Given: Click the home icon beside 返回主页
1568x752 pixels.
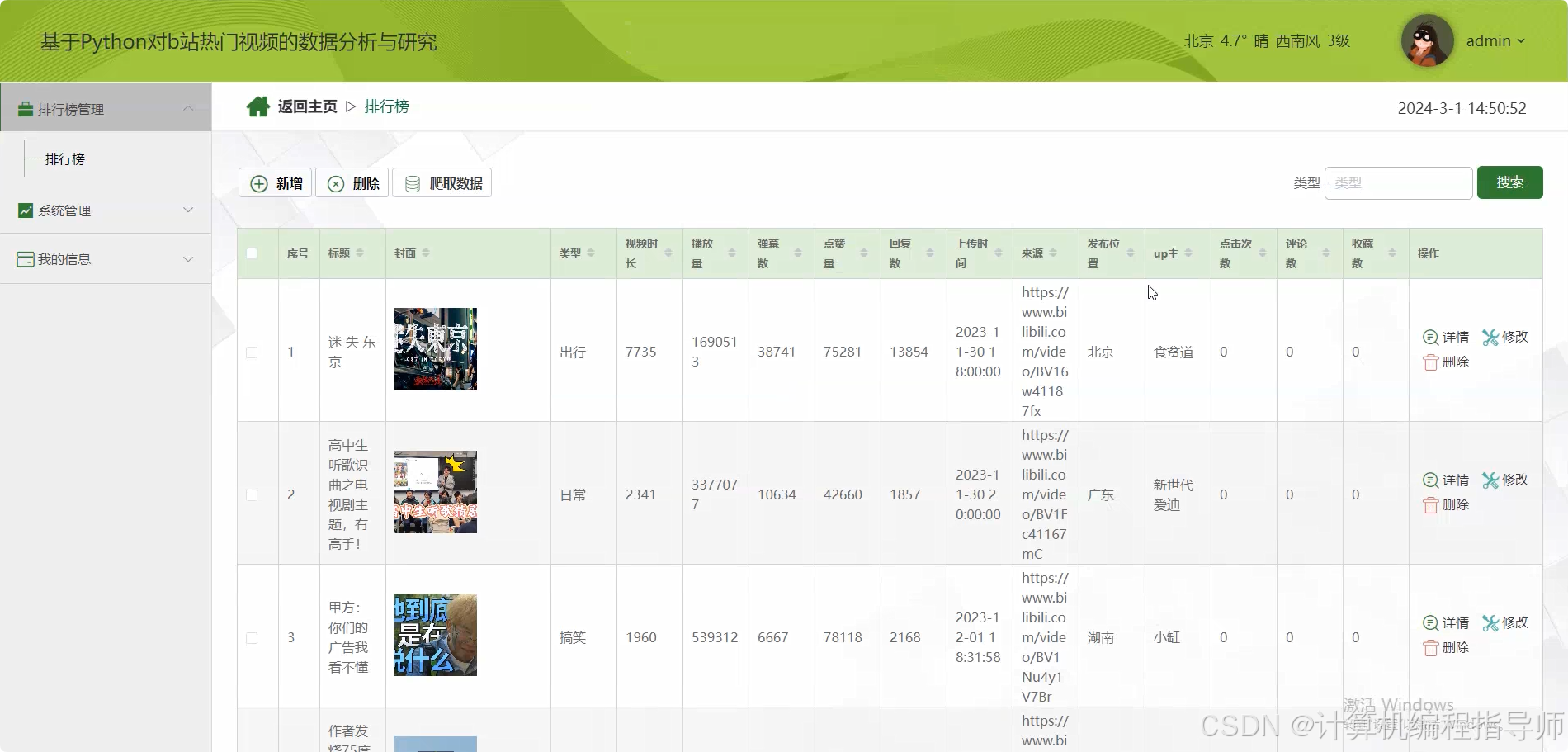Looking at the screenshot, I should [258, 106].
